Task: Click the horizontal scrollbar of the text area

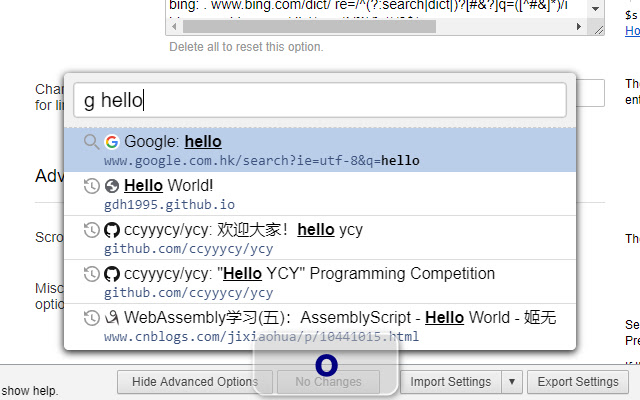Action: click(x=300, y=27)
